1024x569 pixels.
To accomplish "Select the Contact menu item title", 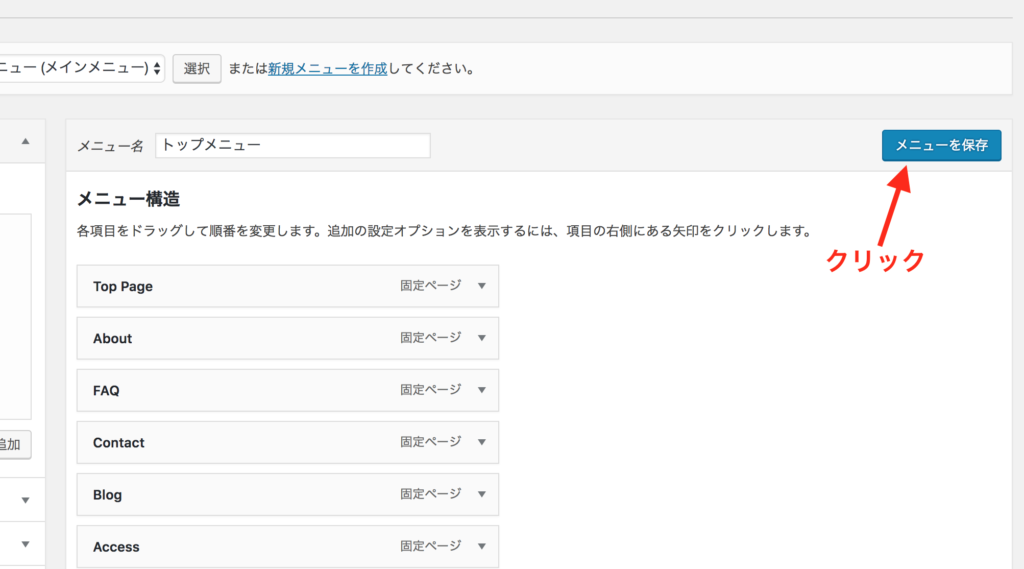I will [118, 442].
